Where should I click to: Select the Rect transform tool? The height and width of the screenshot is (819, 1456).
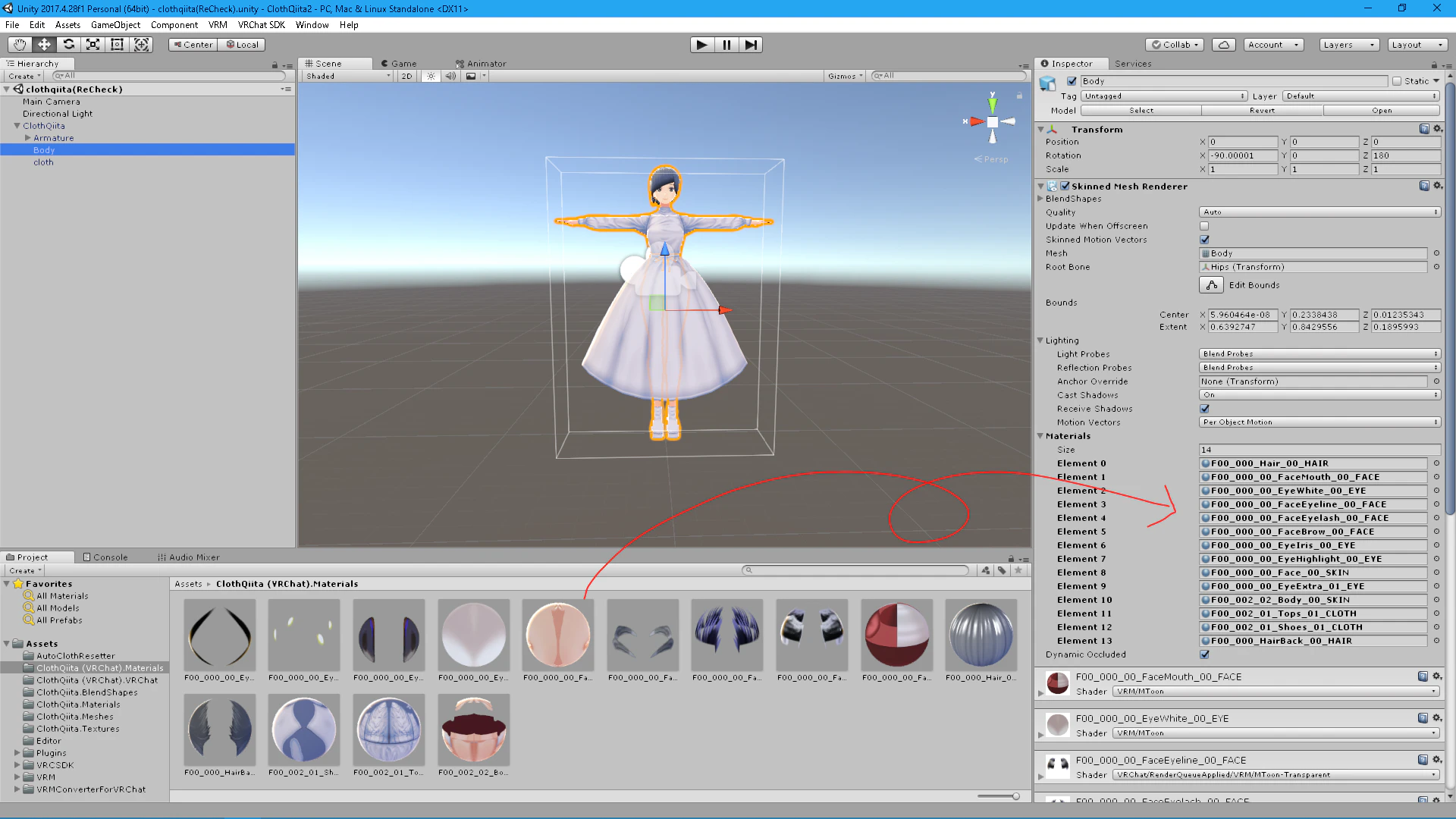coord(117,45)
